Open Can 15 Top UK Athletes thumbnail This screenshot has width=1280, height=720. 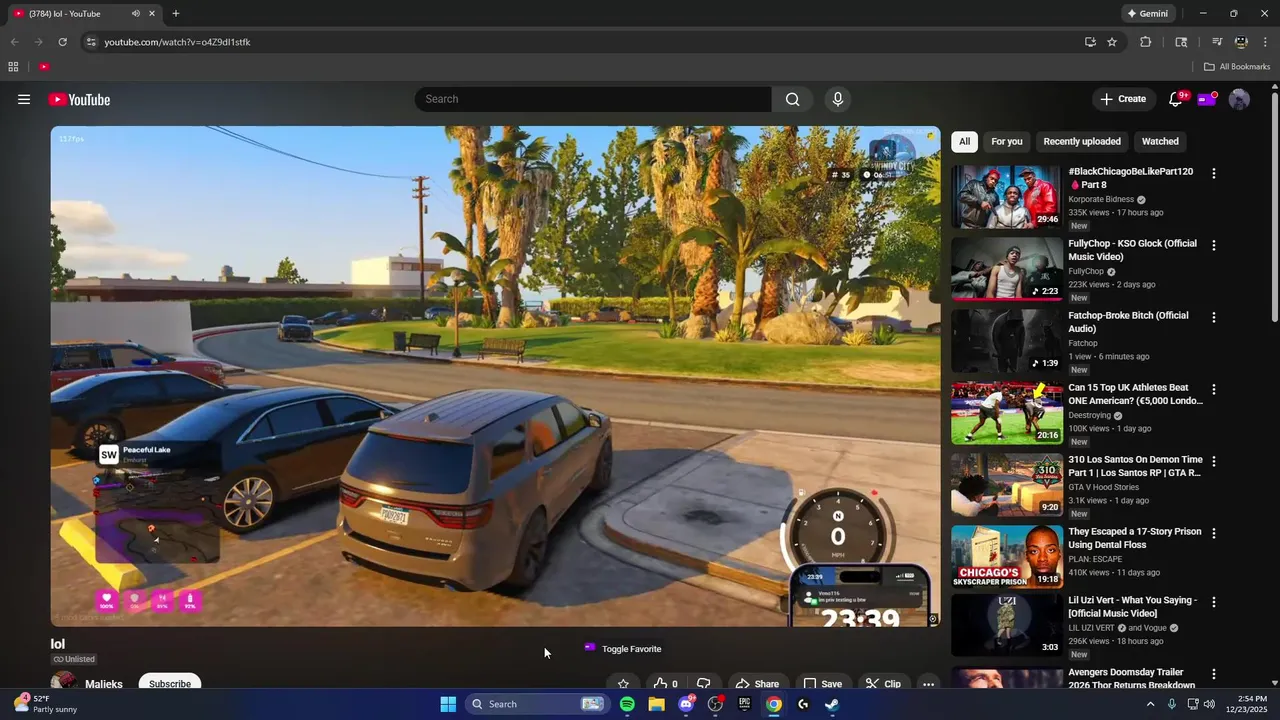pos(1006,413)
